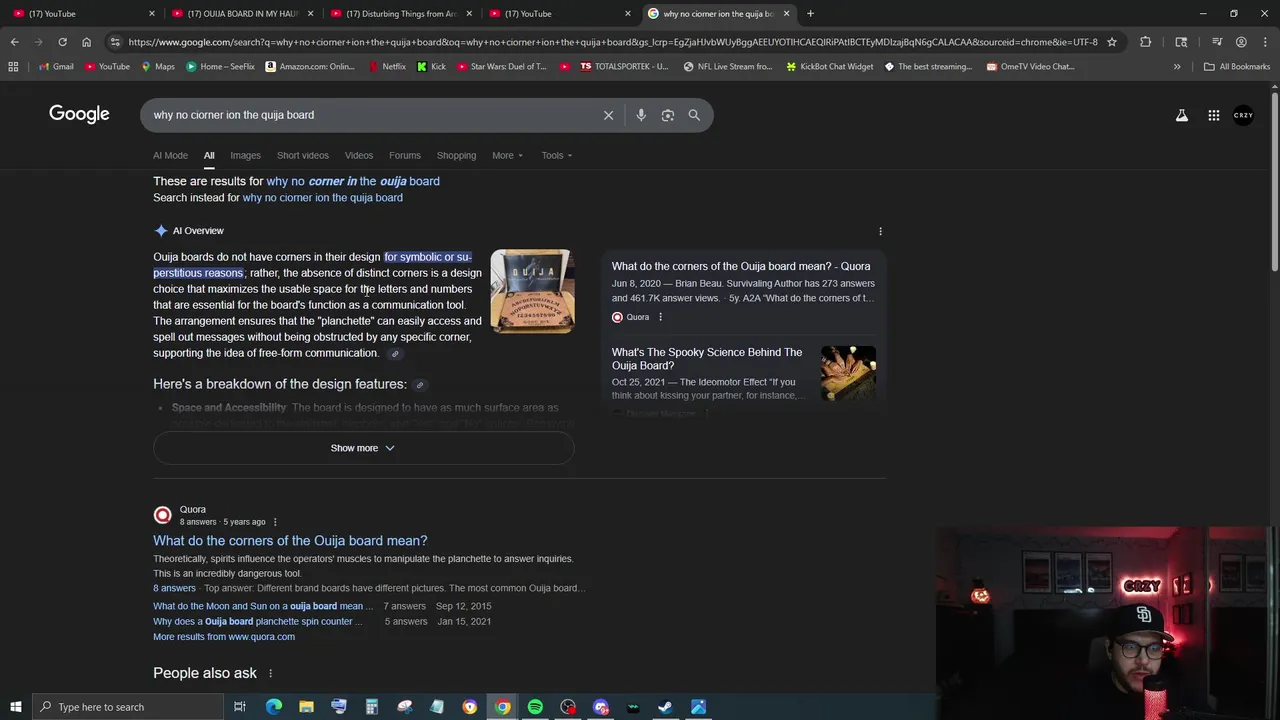Image resolution: width=1280 pixels, height=720 pixels.
Task: Open the All Bookmarks folder
Action: click(1236, 67)
